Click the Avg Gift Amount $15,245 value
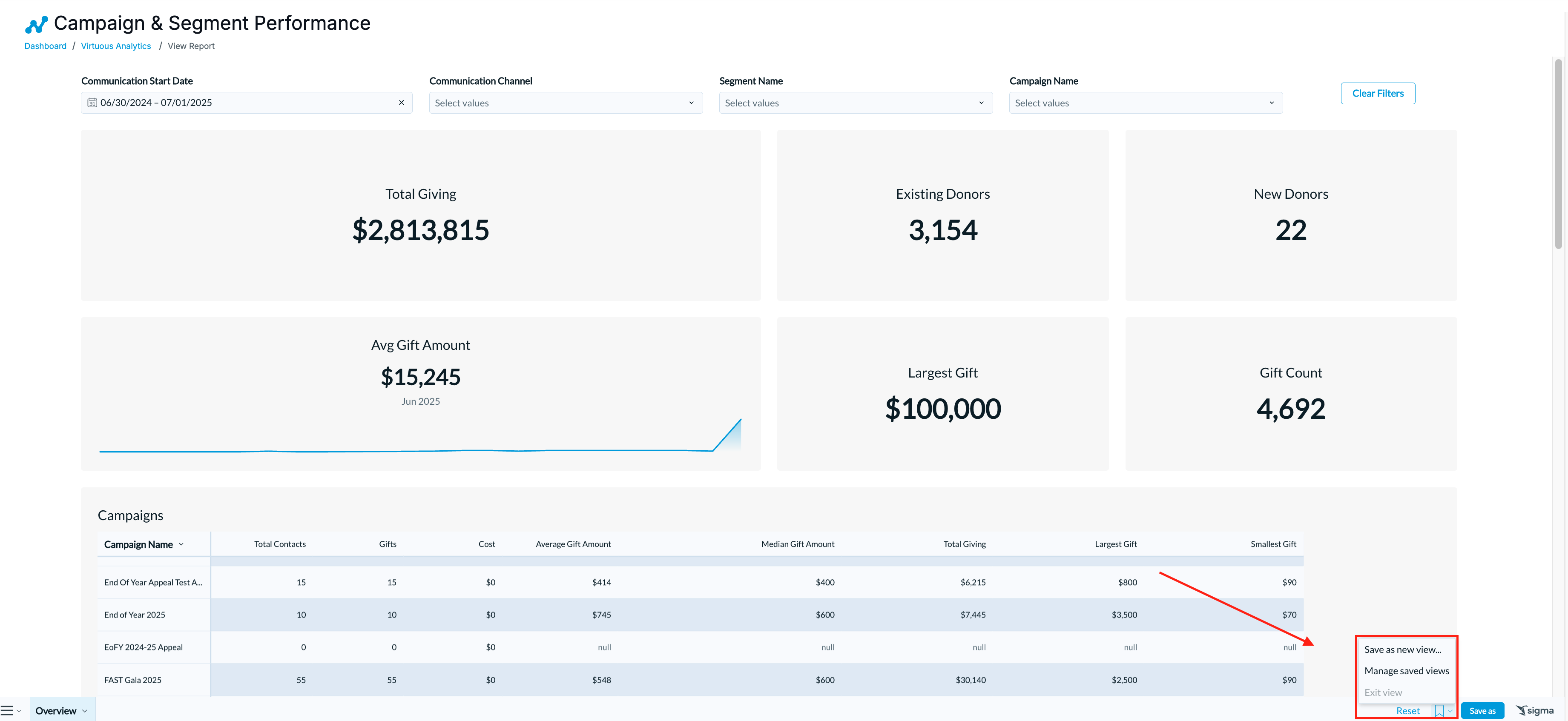The width and height of the screenshot is (1568, 721). coord(420,377)
